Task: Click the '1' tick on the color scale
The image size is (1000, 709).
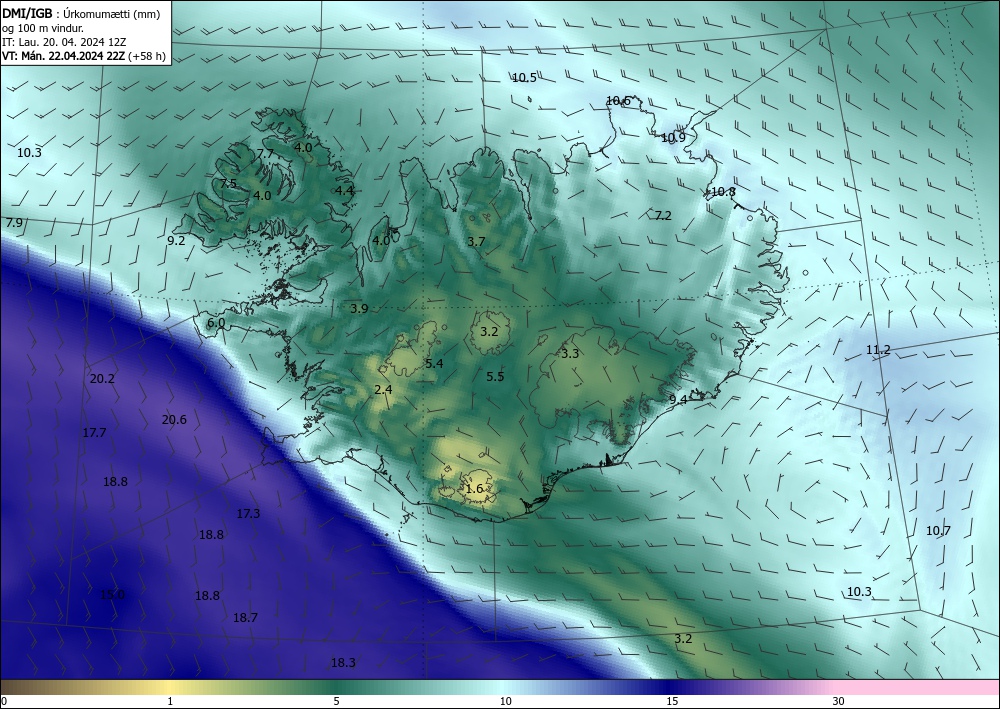Action: (x=170, y=702)
